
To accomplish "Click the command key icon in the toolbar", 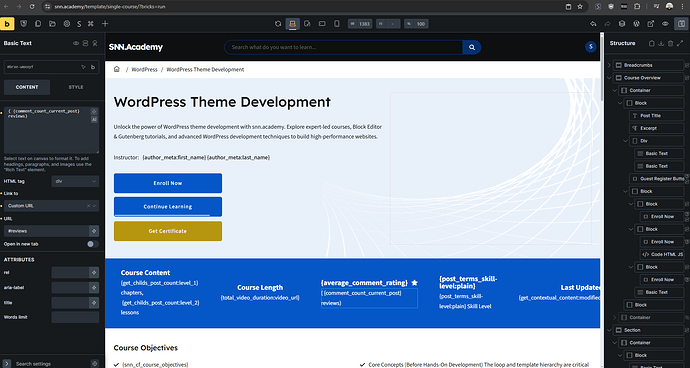I will [x=91, y=24].
